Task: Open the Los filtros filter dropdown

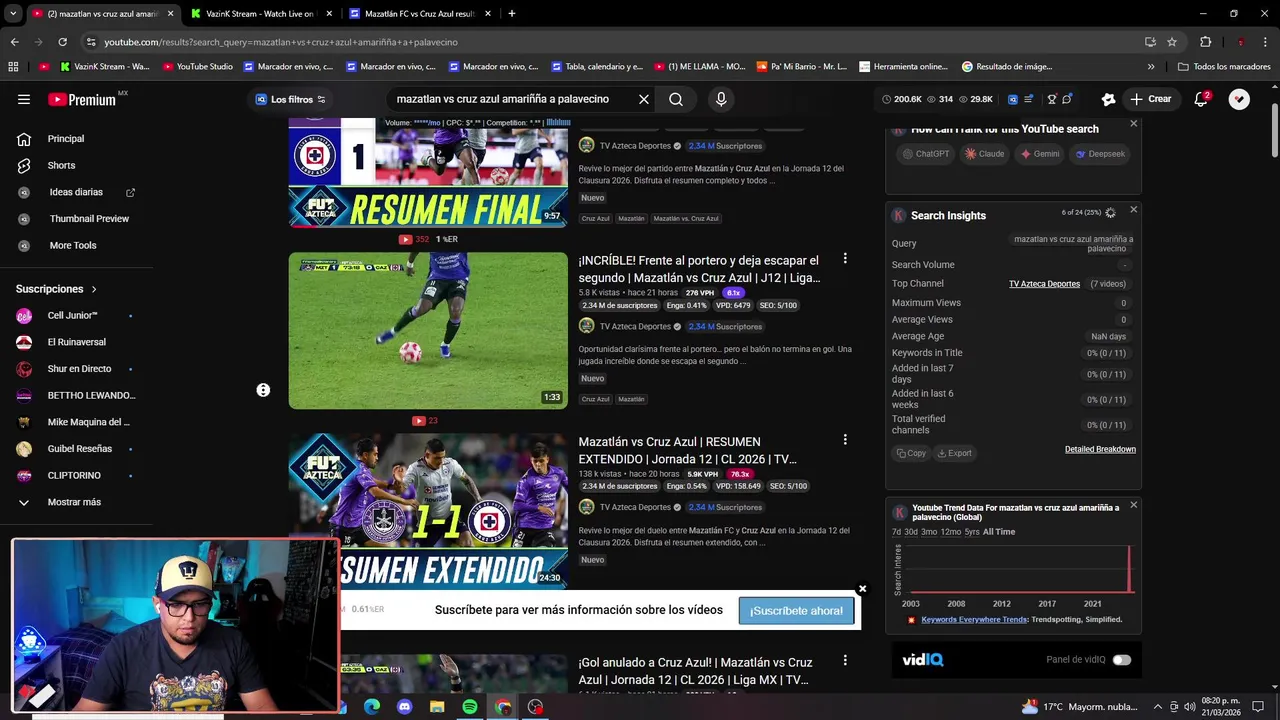Action: tap(290, 99)
